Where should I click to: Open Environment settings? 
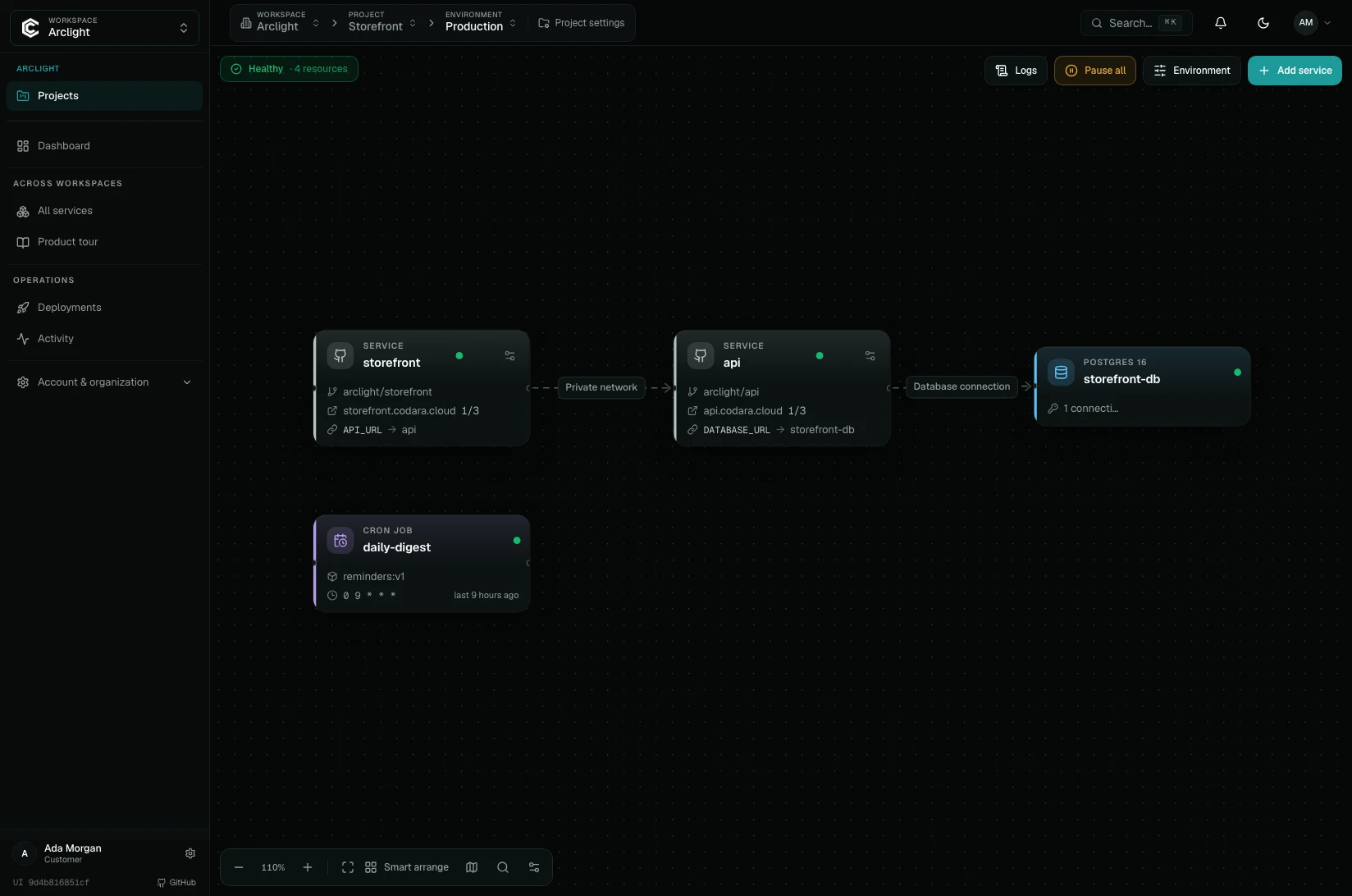pos(1192,71)
